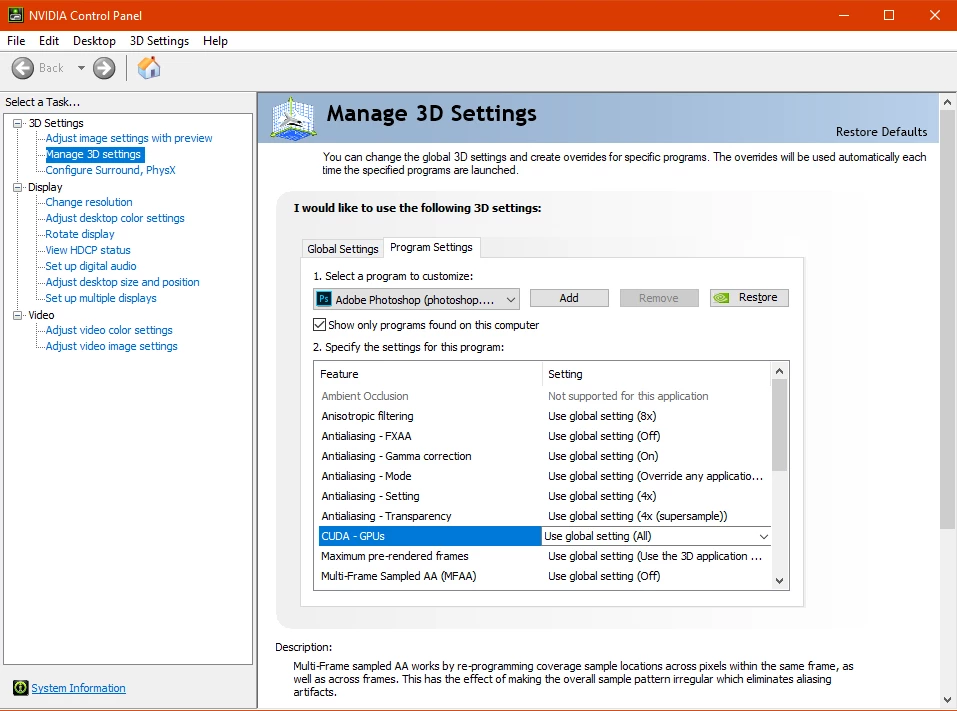Open the Back history dropdown arrow
The image size is (957, 711).
pyautogui.click(x=81, y=68)
